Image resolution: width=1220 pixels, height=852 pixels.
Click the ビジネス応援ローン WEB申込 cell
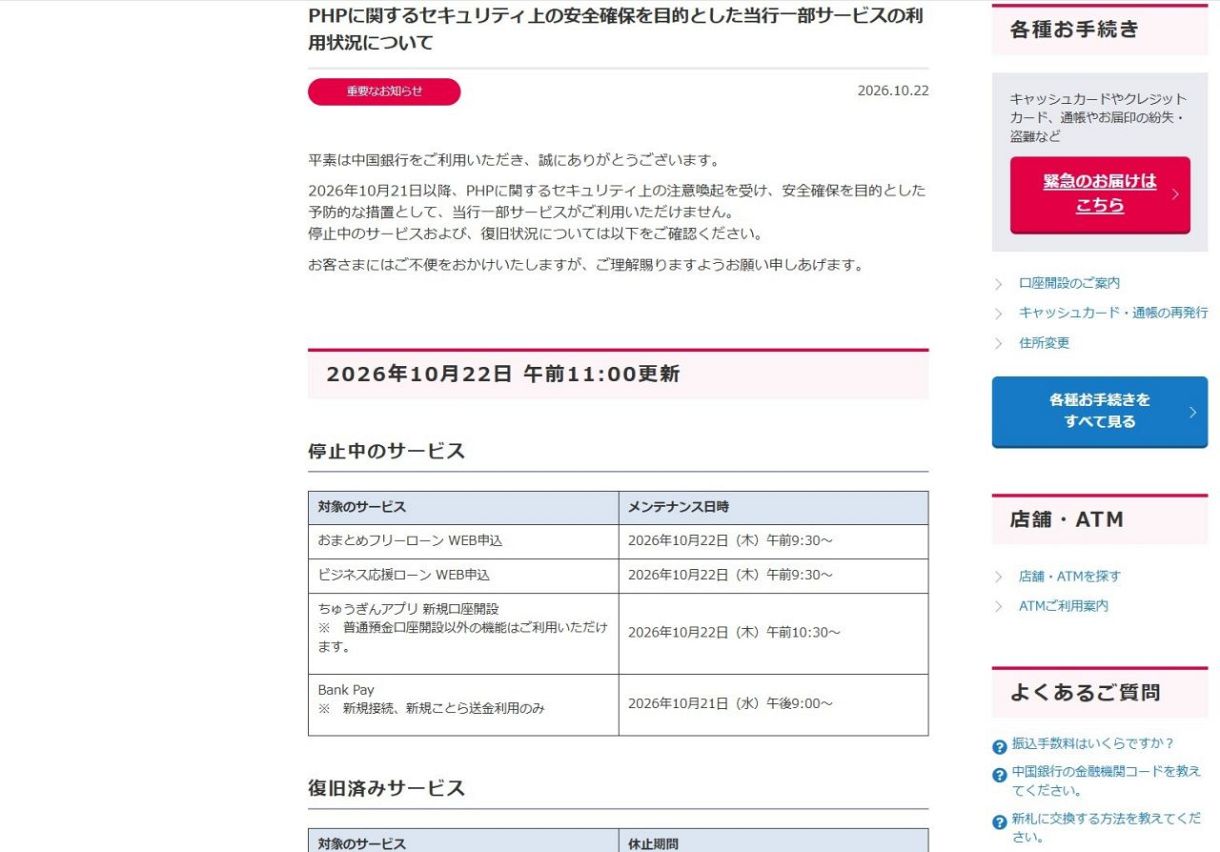tap(463, 575)
